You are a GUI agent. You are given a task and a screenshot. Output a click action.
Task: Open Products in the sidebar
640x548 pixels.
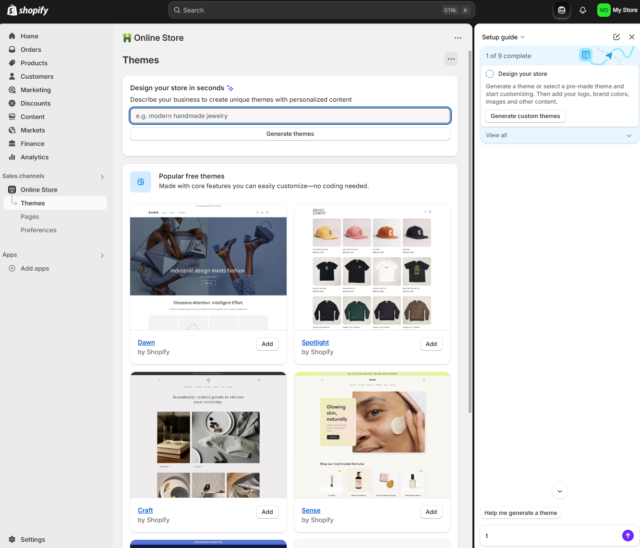click(x=34, y=63)
